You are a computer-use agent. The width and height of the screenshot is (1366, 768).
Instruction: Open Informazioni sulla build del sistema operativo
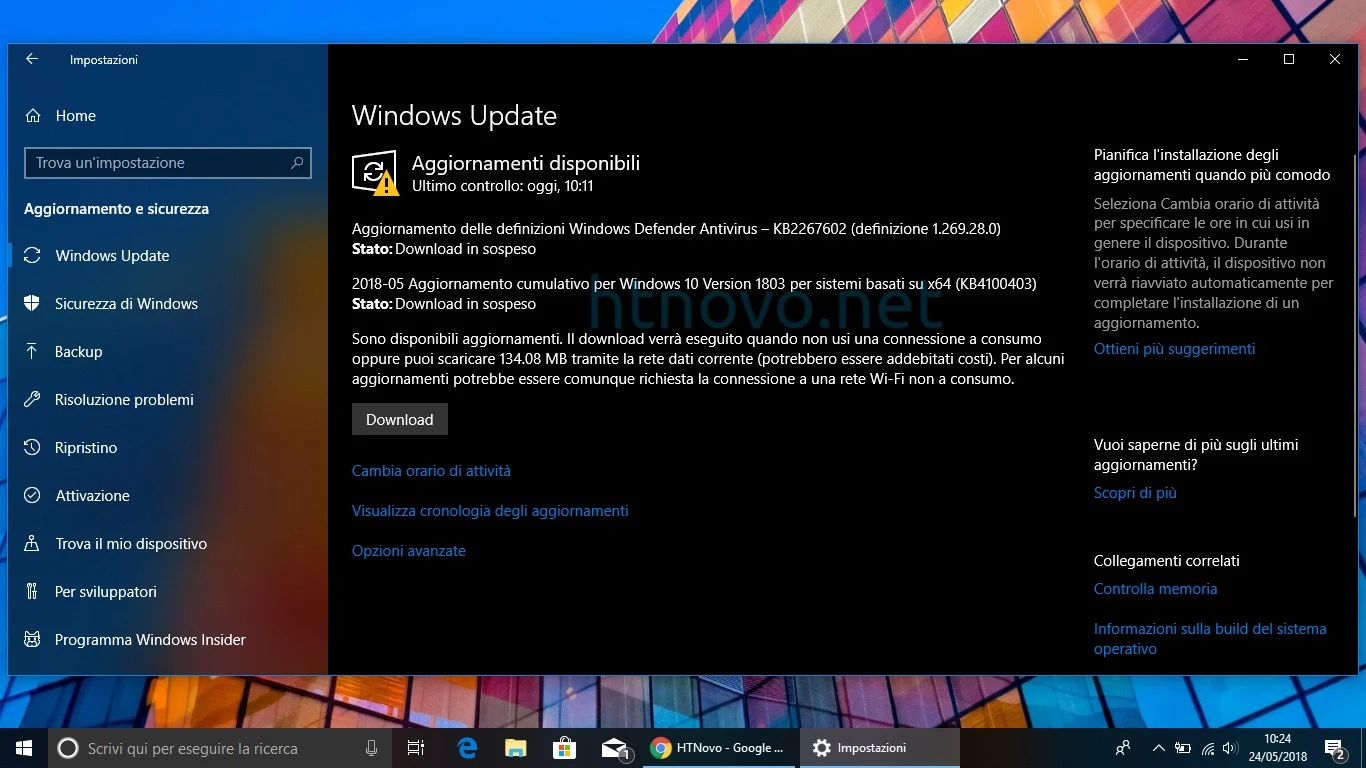[1210, 639]
